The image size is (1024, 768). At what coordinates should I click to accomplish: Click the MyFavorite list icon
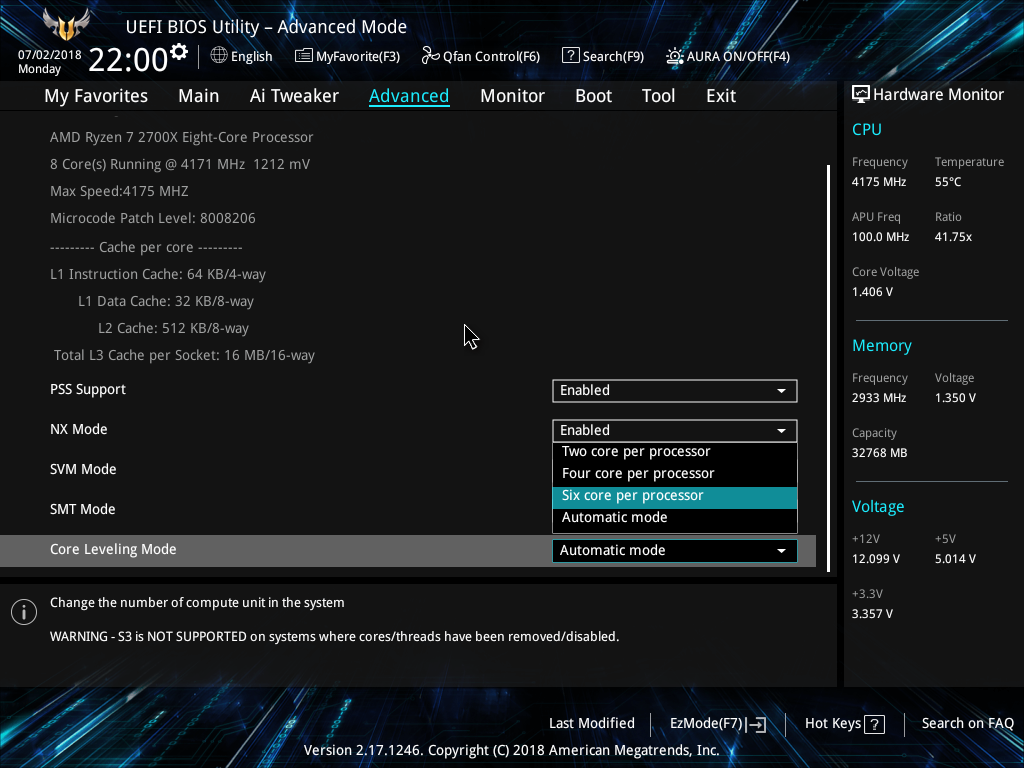pos(304,56)
